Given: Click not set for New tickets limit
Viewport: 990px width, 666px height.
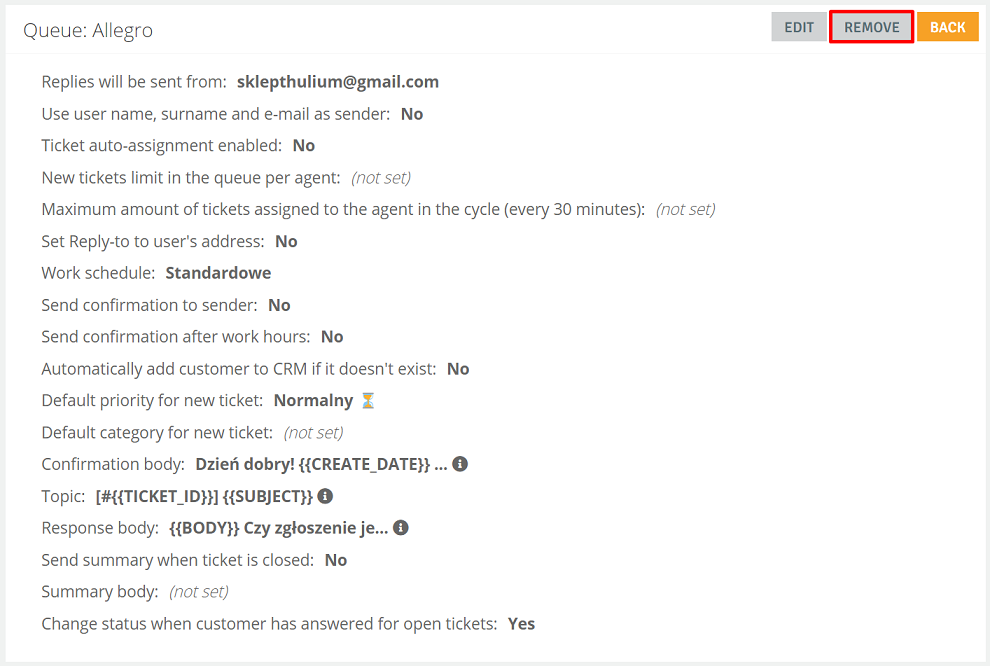Looking at the screenshot, I should click(381, 178).
